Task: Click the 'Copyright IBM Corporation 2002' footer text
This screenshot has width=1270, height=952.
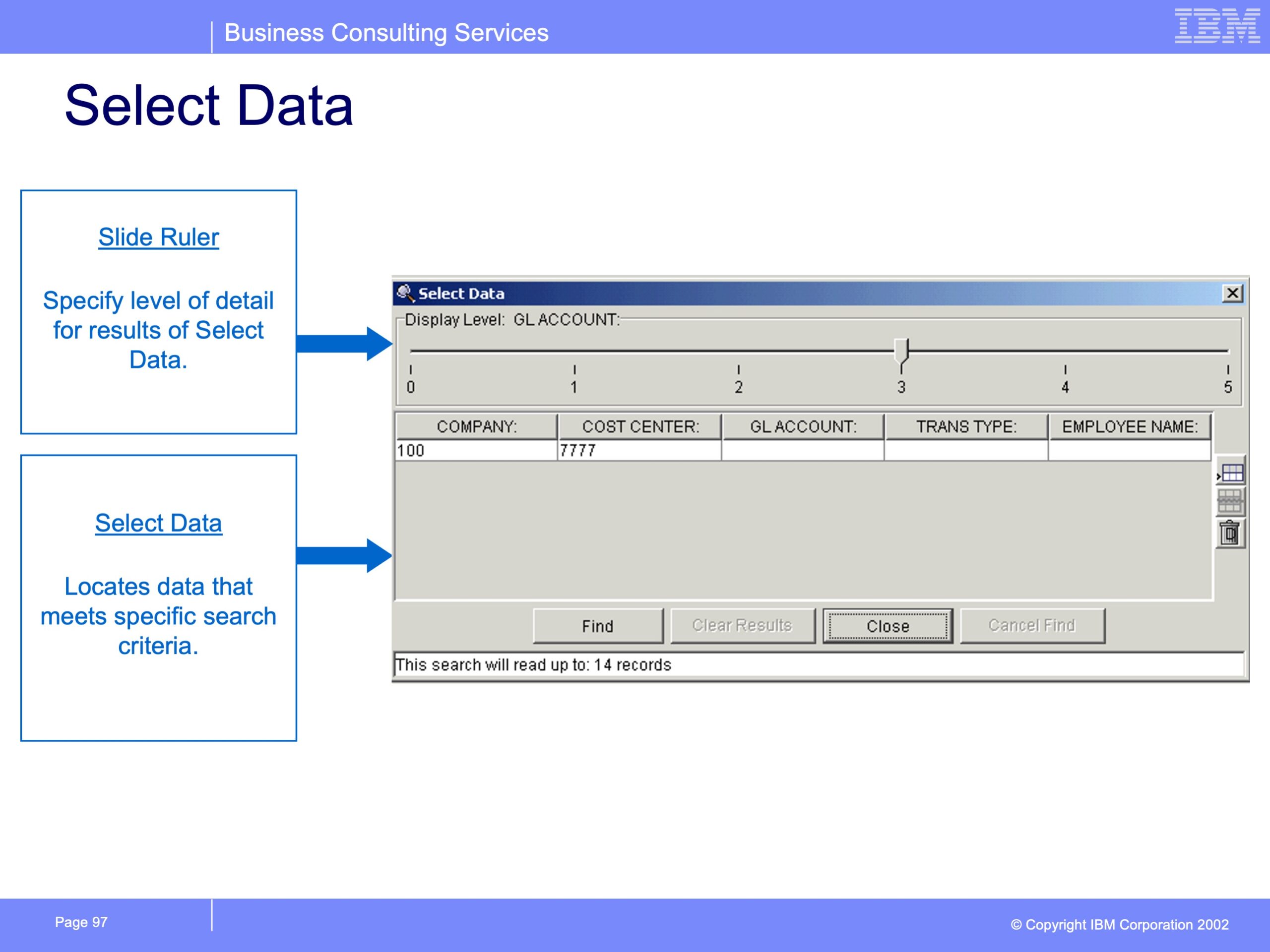Action: click(x=1120, y=925)
